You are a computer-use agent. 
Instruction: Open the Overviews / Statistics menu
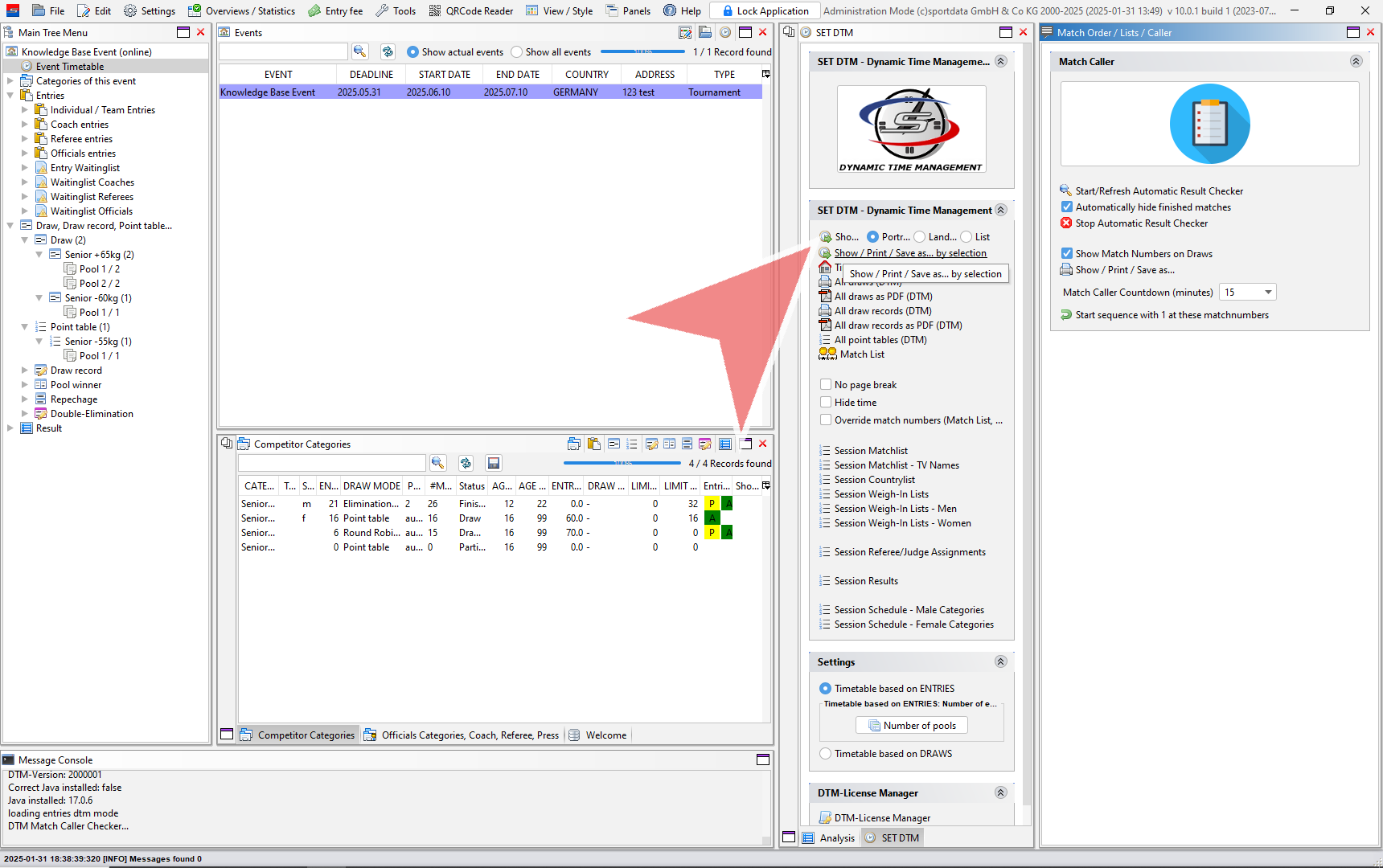coord(241,10)
